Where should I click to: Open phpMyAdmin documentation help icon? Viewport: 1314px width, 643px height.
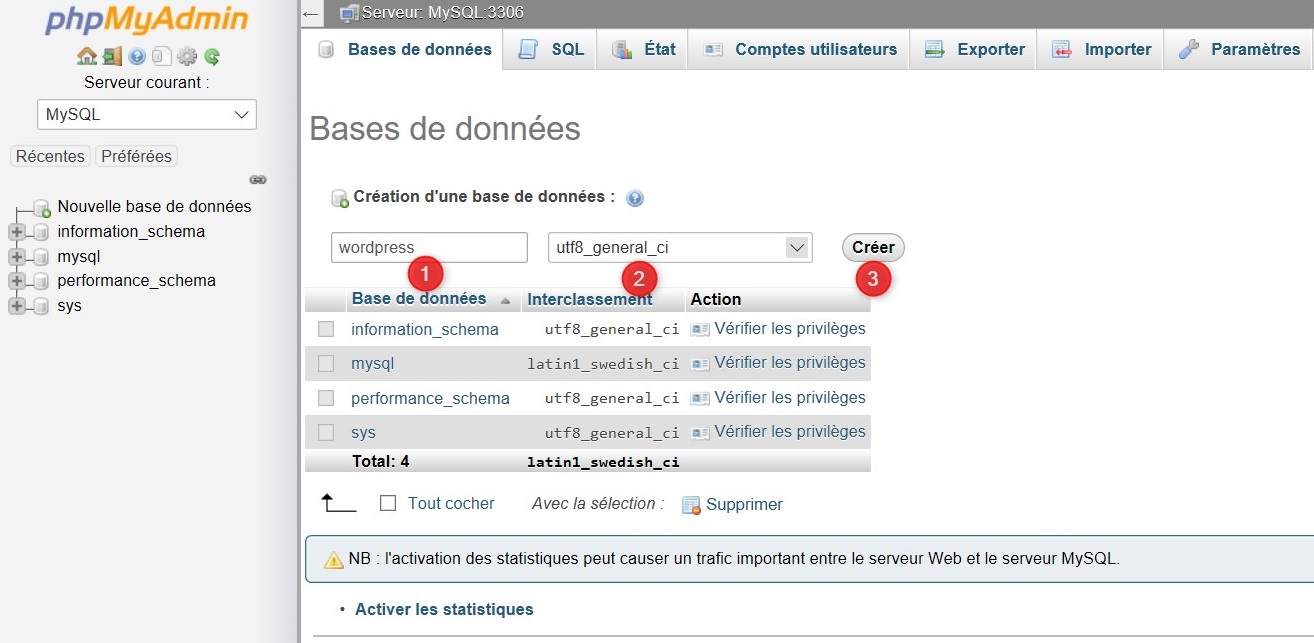137,56
